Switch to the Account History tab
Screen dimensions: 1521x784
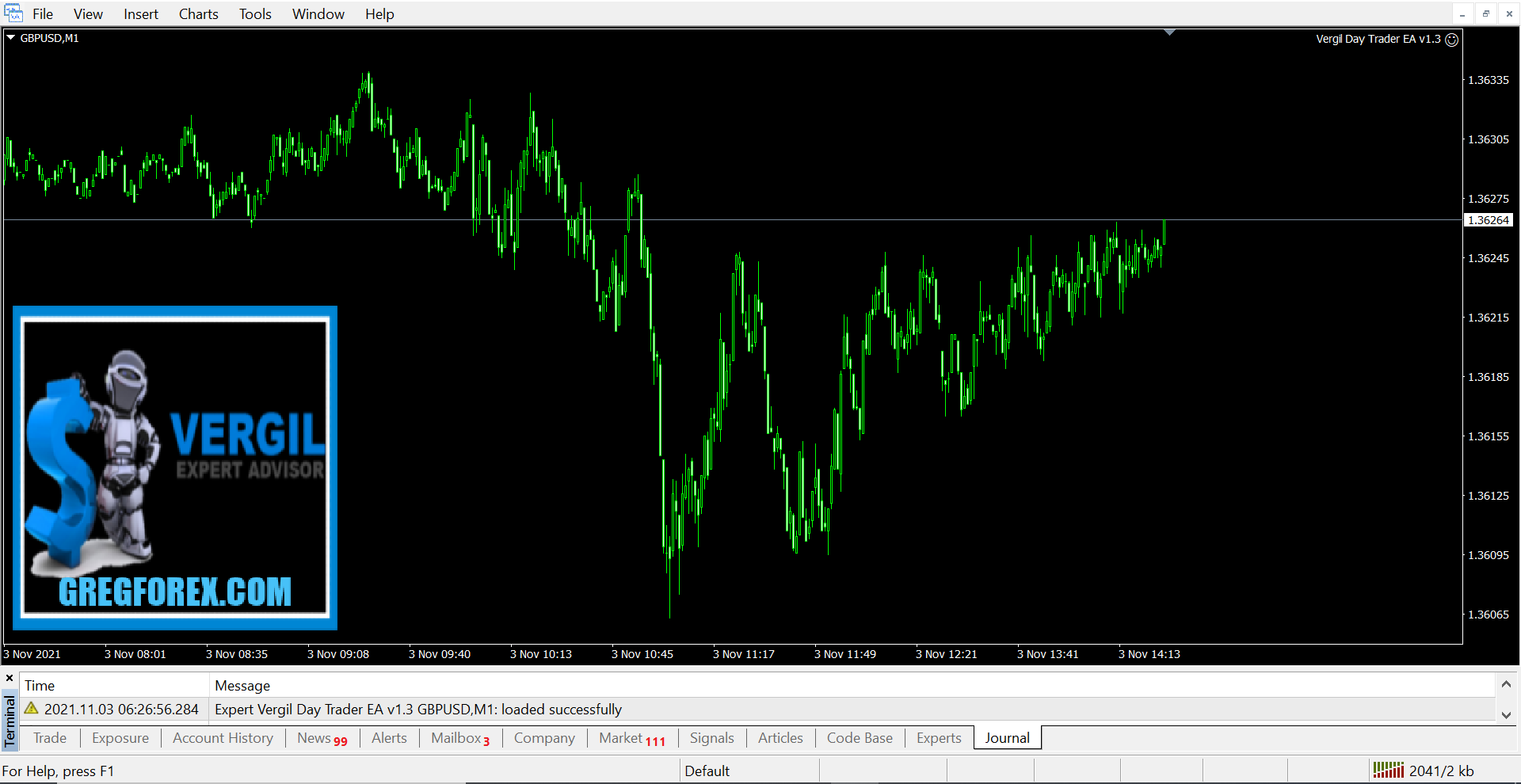click(223, 738)
